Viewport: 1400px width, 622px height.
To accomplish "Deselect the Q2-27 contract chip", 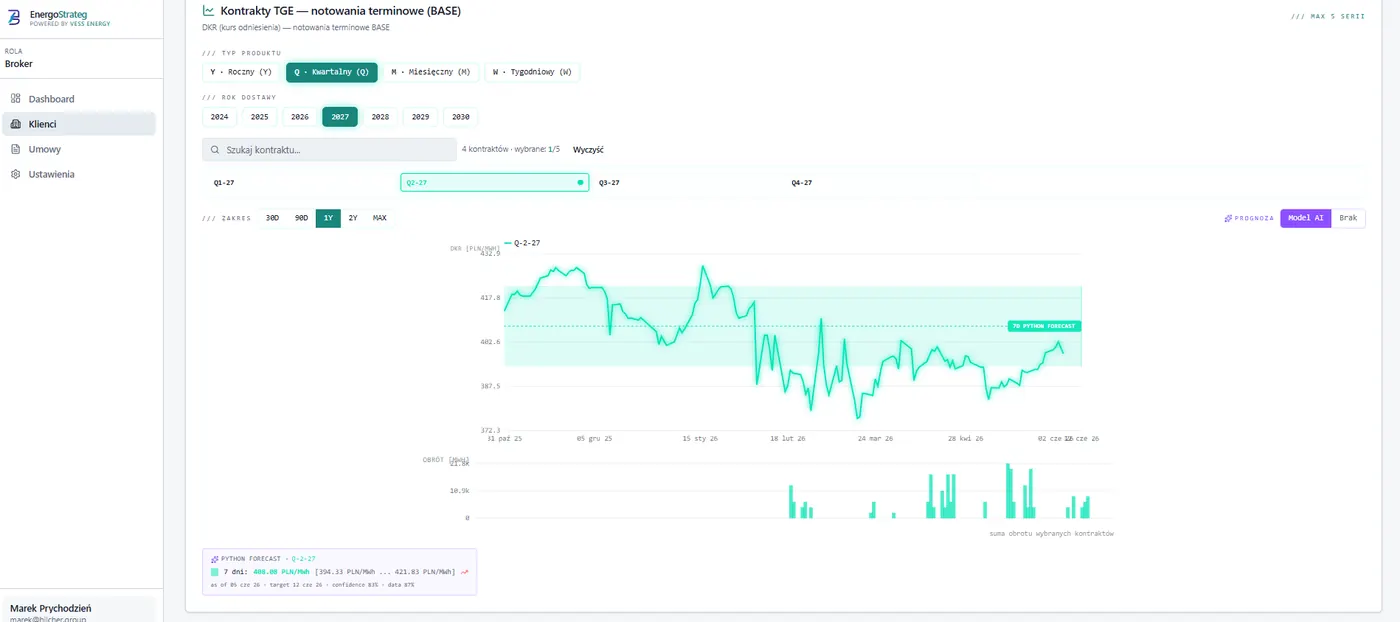I will click(x=494, y=183).
